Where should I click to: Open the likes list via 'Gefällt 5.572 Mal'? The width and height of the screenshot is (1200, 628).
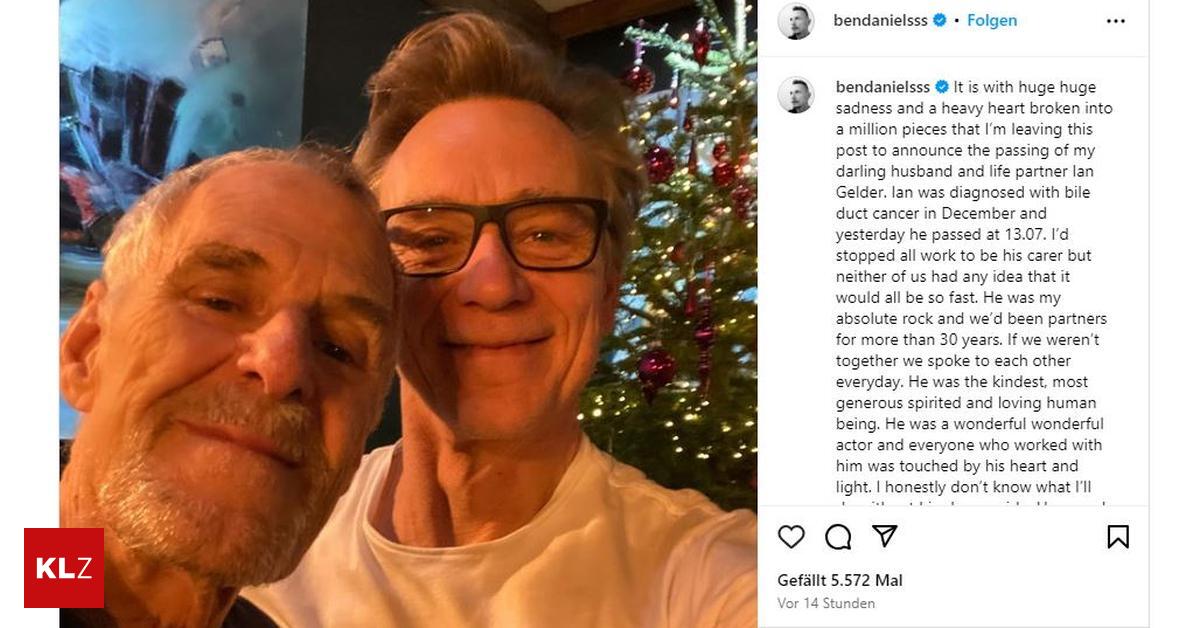(x=838, y=580)
